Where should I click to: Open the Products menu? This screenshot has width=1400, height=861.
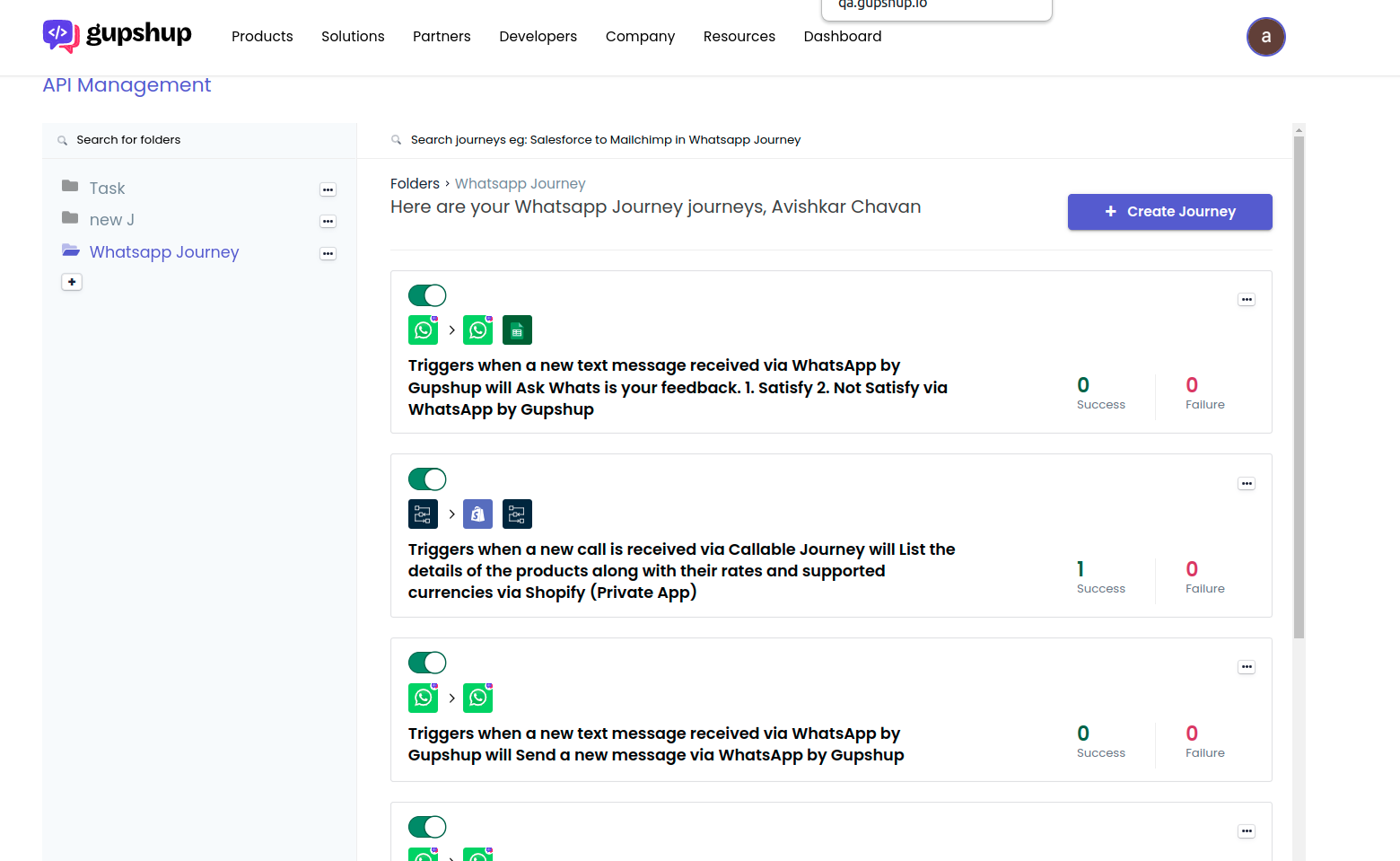[262, 37]
